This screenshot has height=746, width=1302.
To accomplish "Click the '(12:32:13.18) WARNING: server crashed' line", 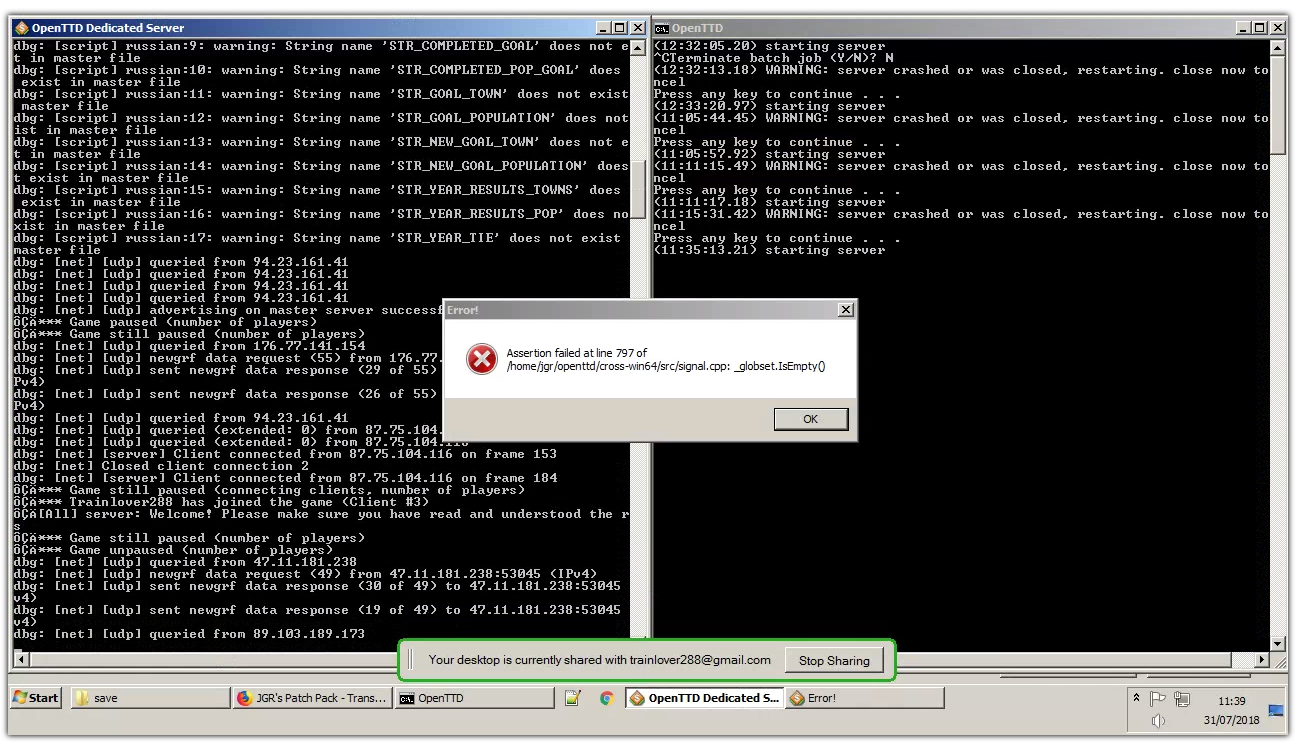I will coord(961,76).
